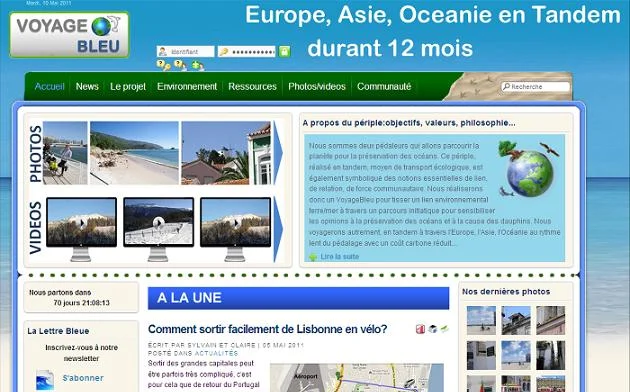Select the Communauté menu item
630x392 pixels.
pos(384,87)
